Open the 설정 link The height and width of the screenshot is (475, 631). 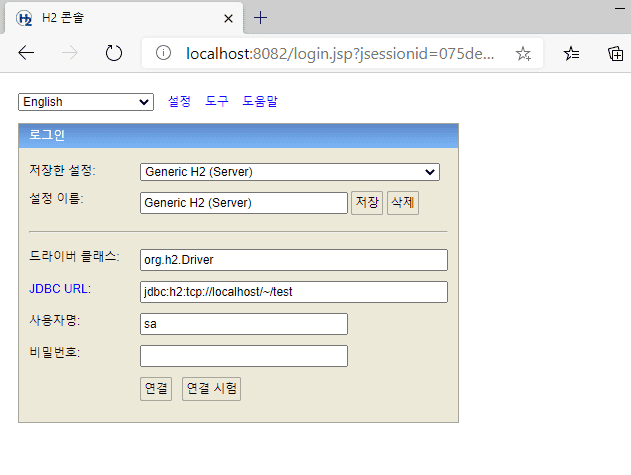click(179, 101)
